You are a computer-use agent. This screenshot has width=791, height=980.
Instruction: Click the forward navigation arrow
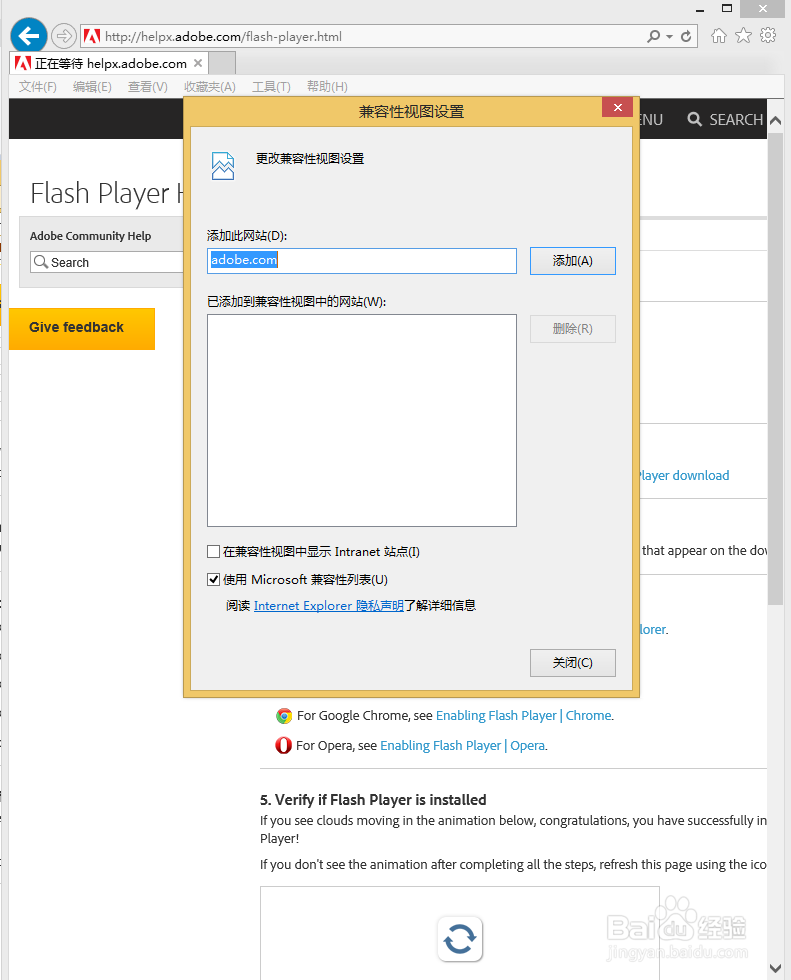click(63, 36)
